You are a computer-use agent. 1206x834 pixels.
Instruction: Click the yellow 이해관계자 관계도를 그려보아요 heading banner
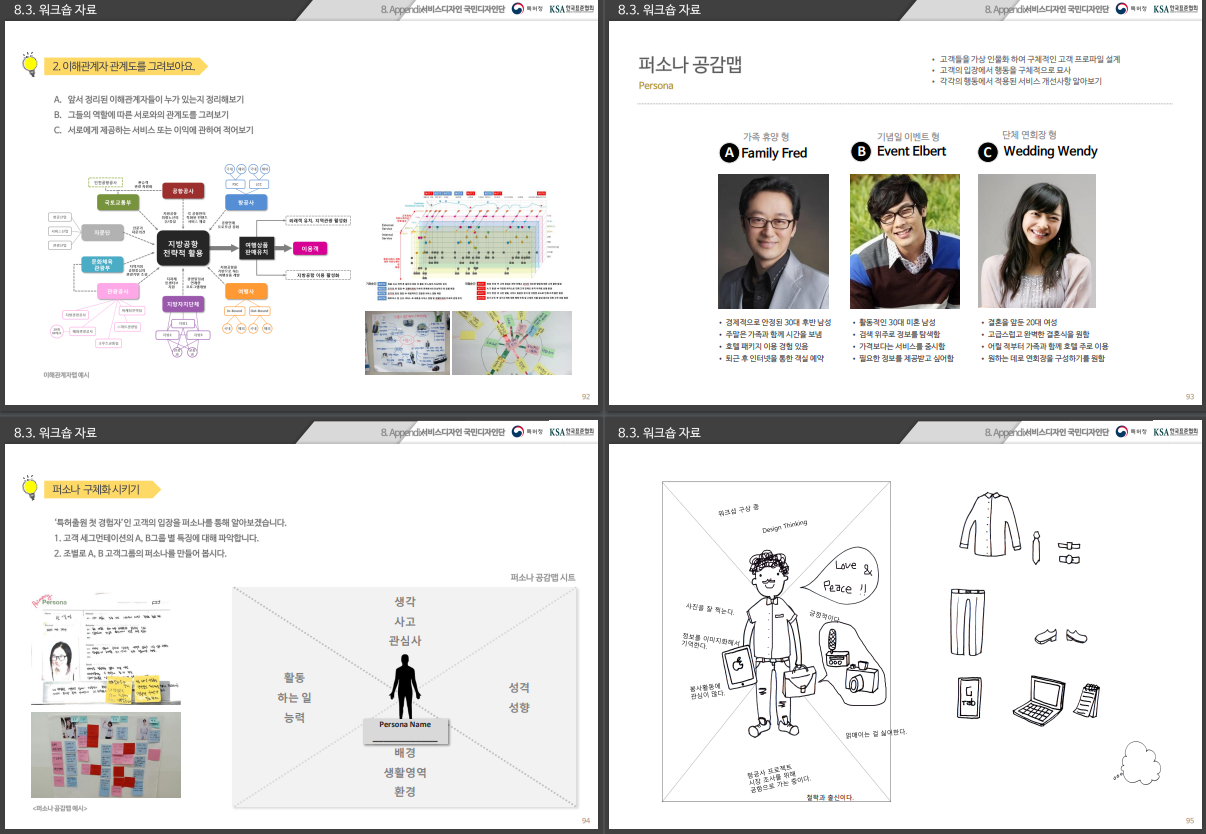125,67
